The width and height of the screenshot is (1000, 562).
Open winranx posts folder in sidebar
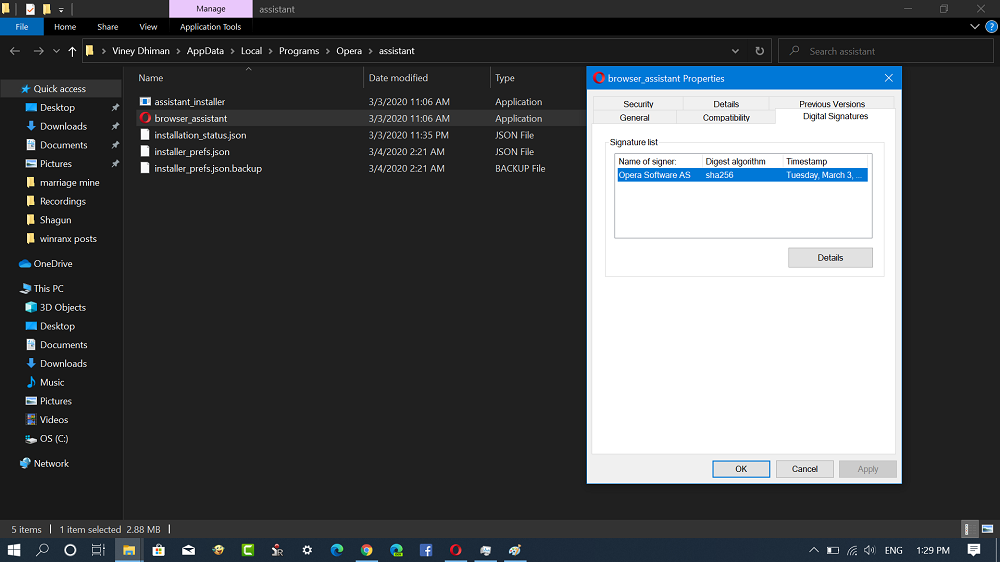[x=68, y=239]
